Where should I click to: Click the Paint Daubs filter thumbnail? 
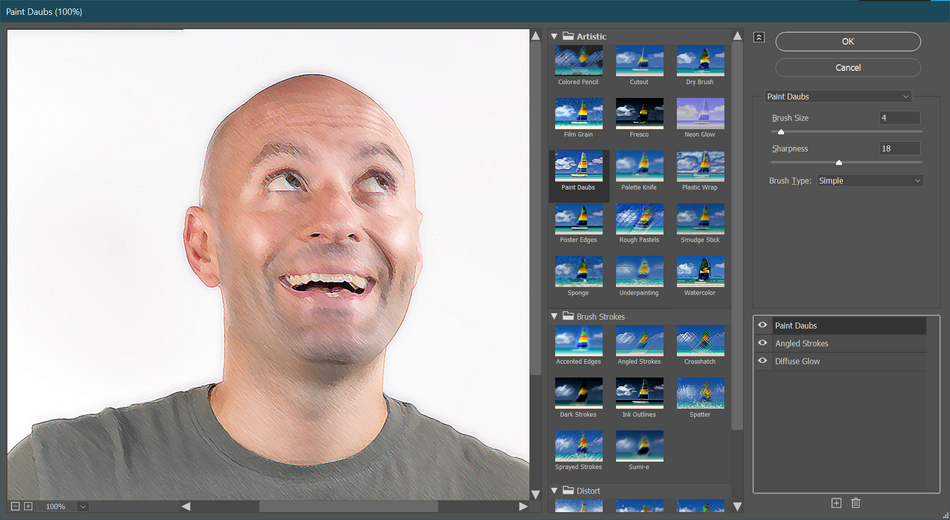579,166
